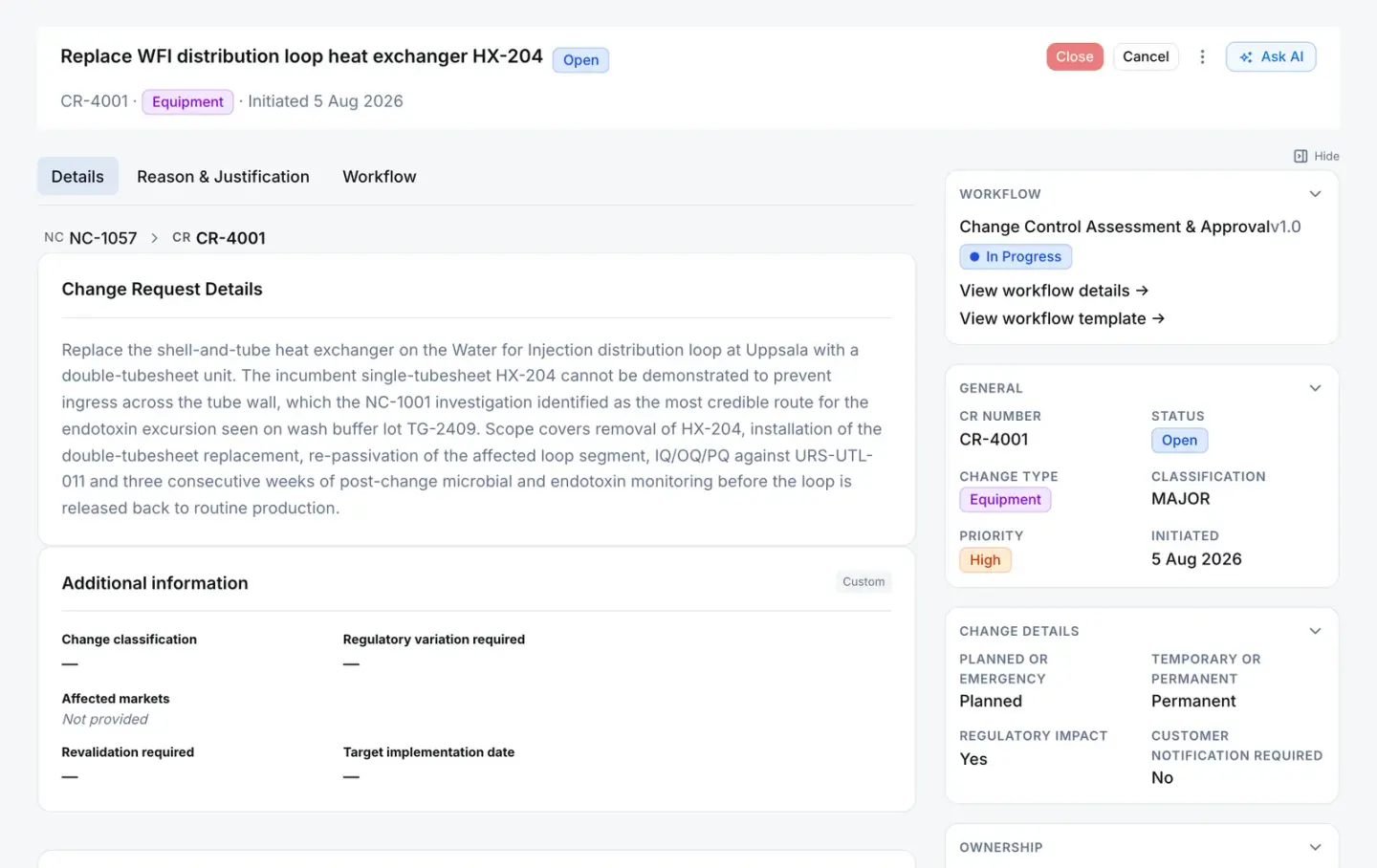Screen dimensions: 1377x868
Task: Open the three-dot more options menu
Action: (1202, 57)
